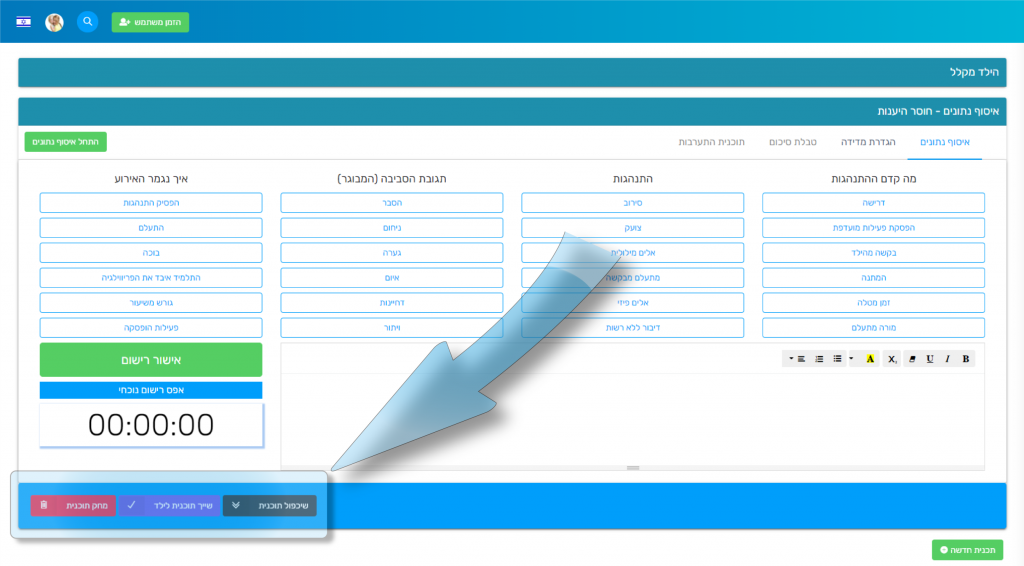Image resolution: width=1024 pixels, height=566 pixels.
Task: Switch to the הגדרת מדידה tab
Action: [x=867, y=142]
